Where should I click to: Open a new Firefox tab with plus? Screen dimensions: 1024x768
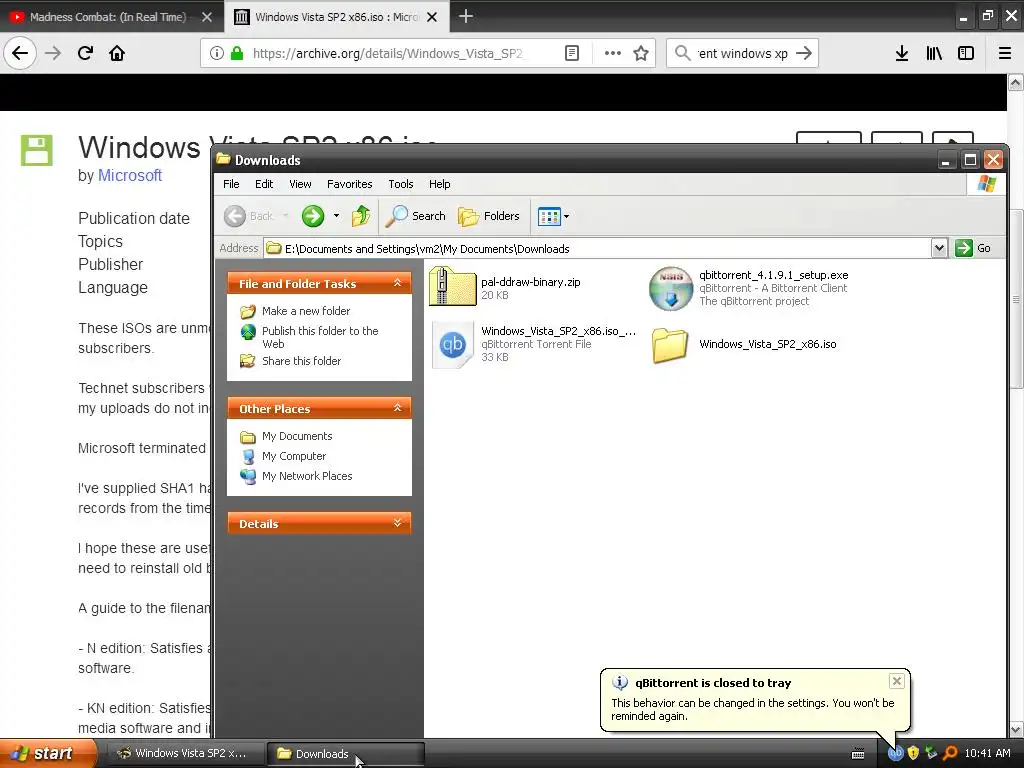(x=466, y=16)
